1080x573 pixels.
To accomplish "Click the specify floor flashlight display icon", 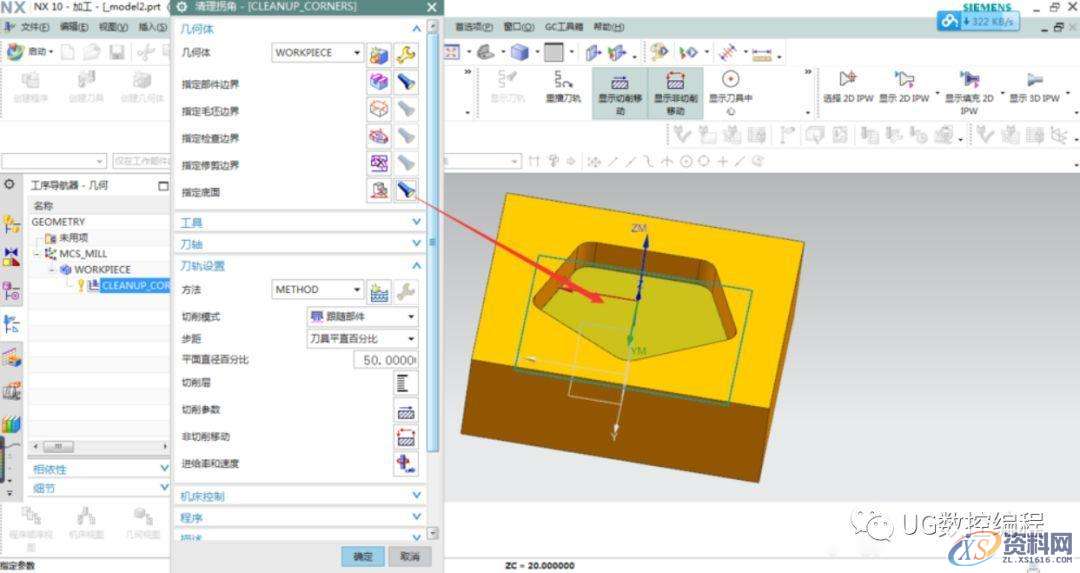I will [405, 190].
